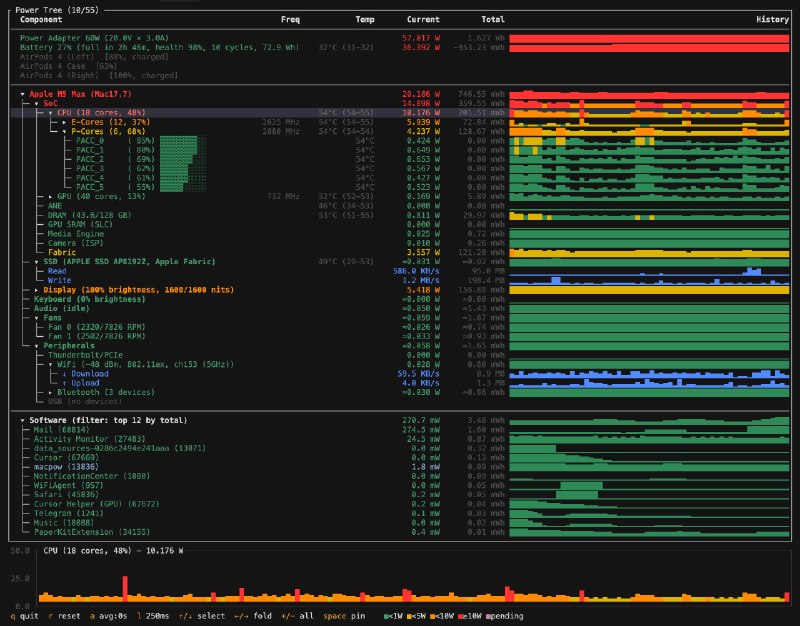The image size is (800, 626).
Task: Select Fan 0 (2320/7826 RPM) row
Action: pos(400,327)
